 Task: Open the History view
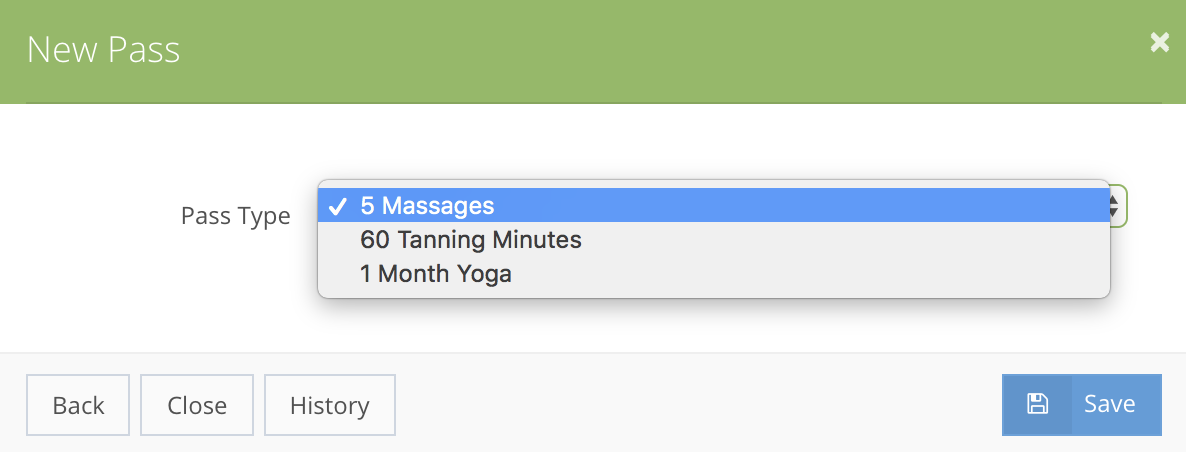[x=330, y=405]
